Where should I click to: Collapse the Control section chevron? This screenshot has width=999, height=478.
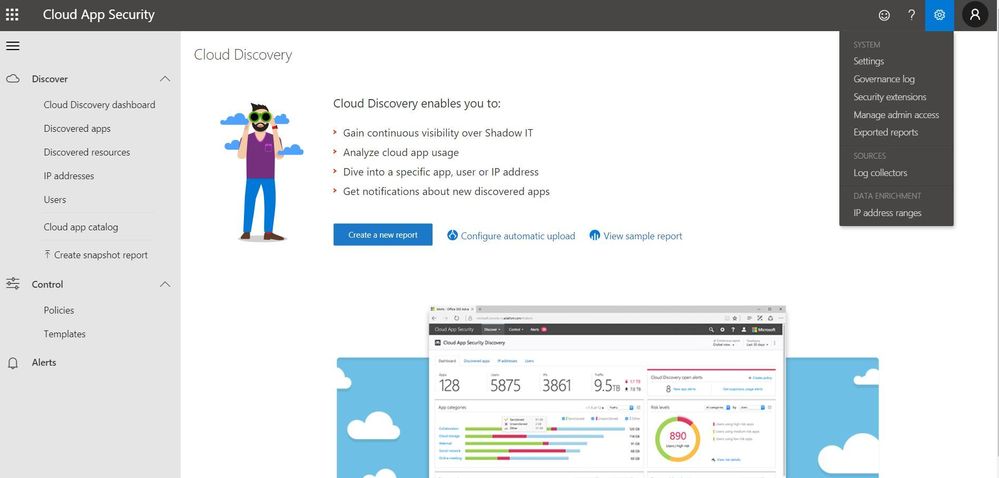pos(165,284)
